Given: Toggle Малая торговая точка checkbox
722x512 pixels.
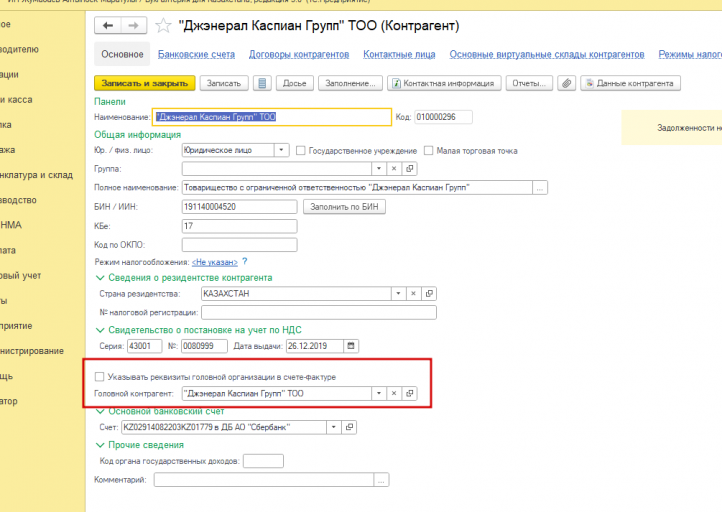Looking at the screenshot, I should (428, 151).
